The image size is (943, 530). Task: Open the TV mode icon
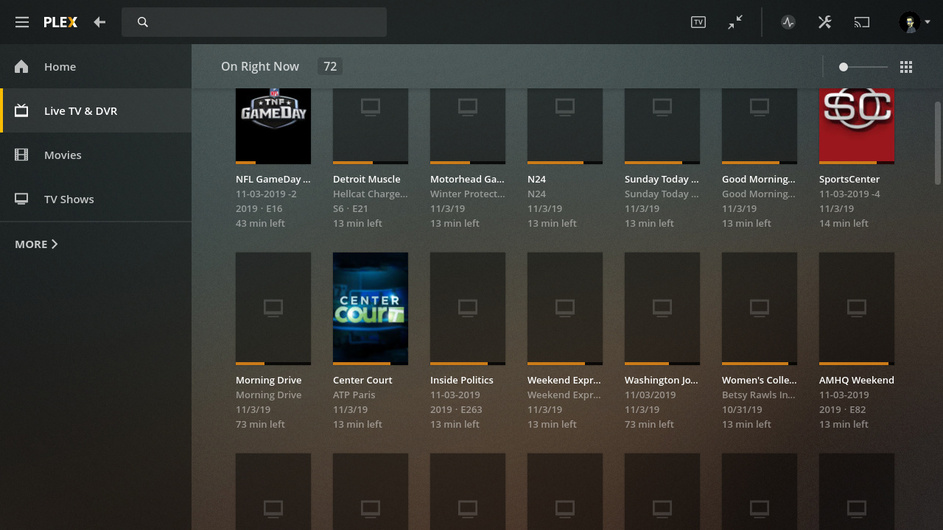coord(698,22)
